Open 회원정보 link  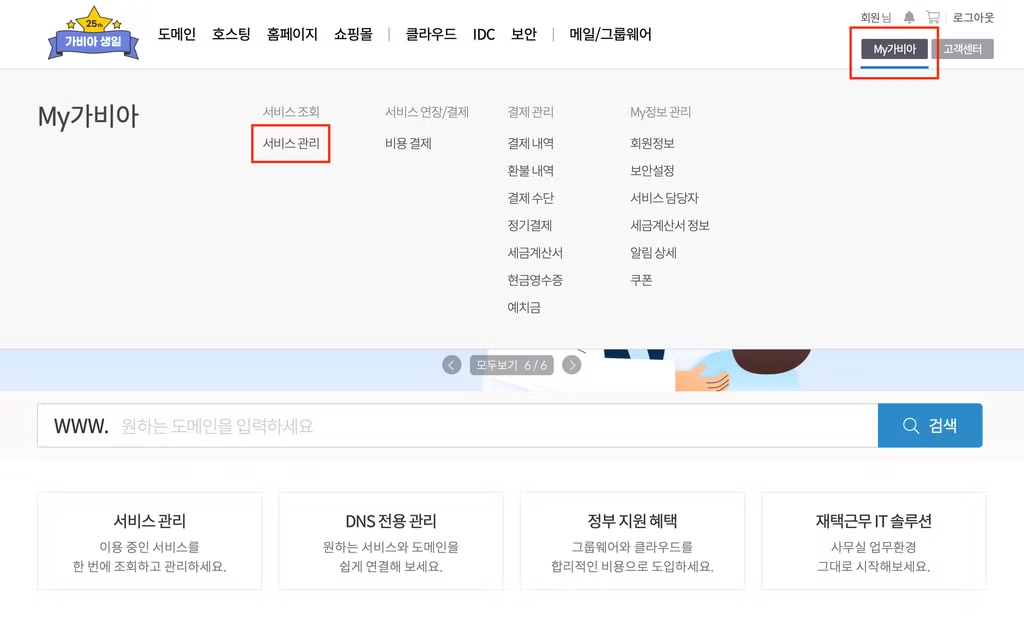652,143
